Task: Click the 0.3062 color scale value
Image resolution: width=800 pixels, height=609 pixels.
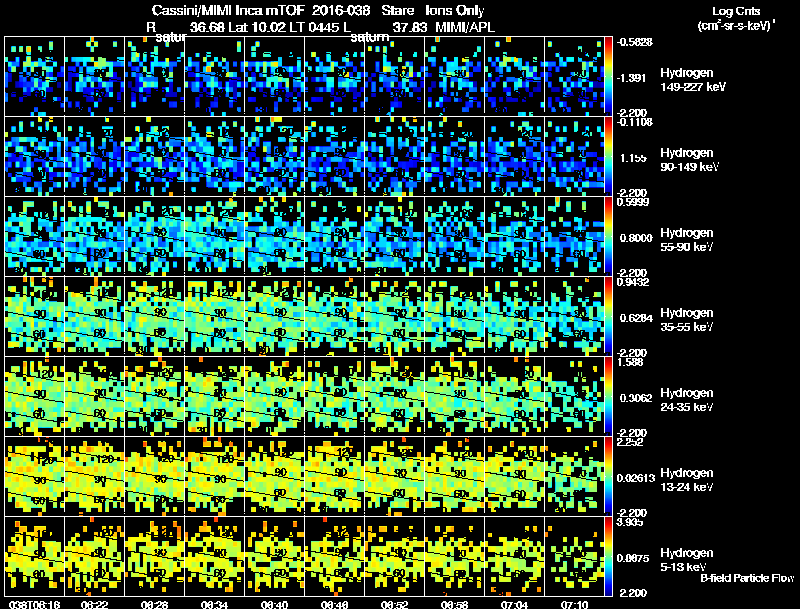Action: (636, 398)
